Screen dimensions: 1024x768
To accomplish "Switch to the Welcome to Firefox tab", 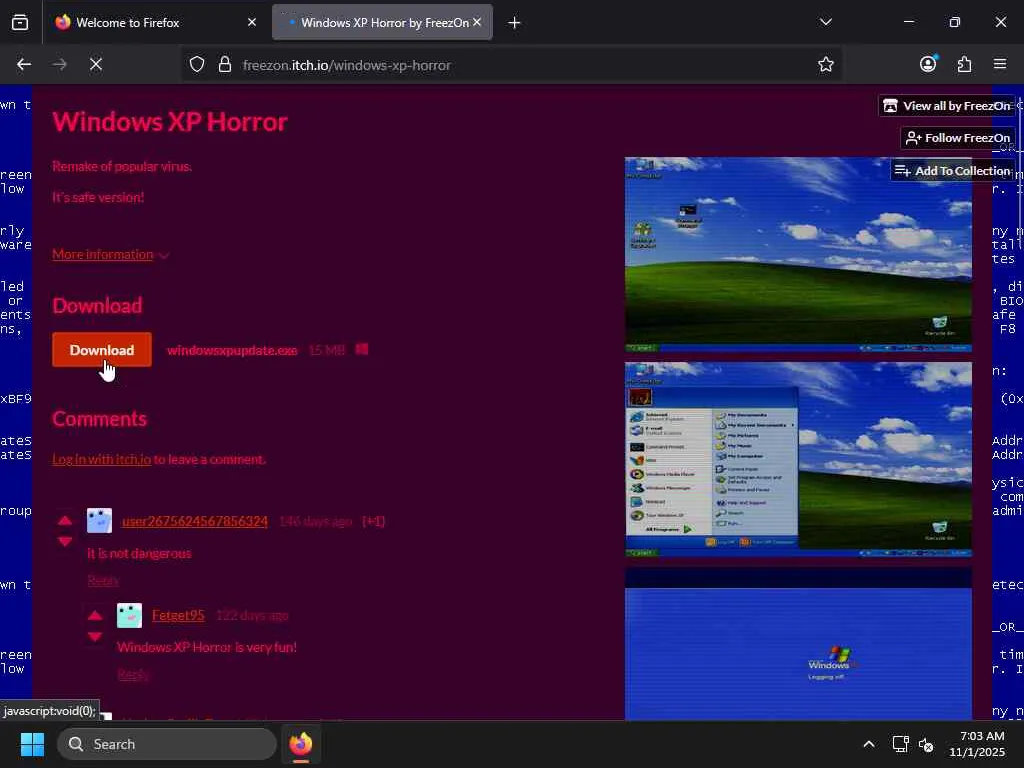I will [128, 23].
